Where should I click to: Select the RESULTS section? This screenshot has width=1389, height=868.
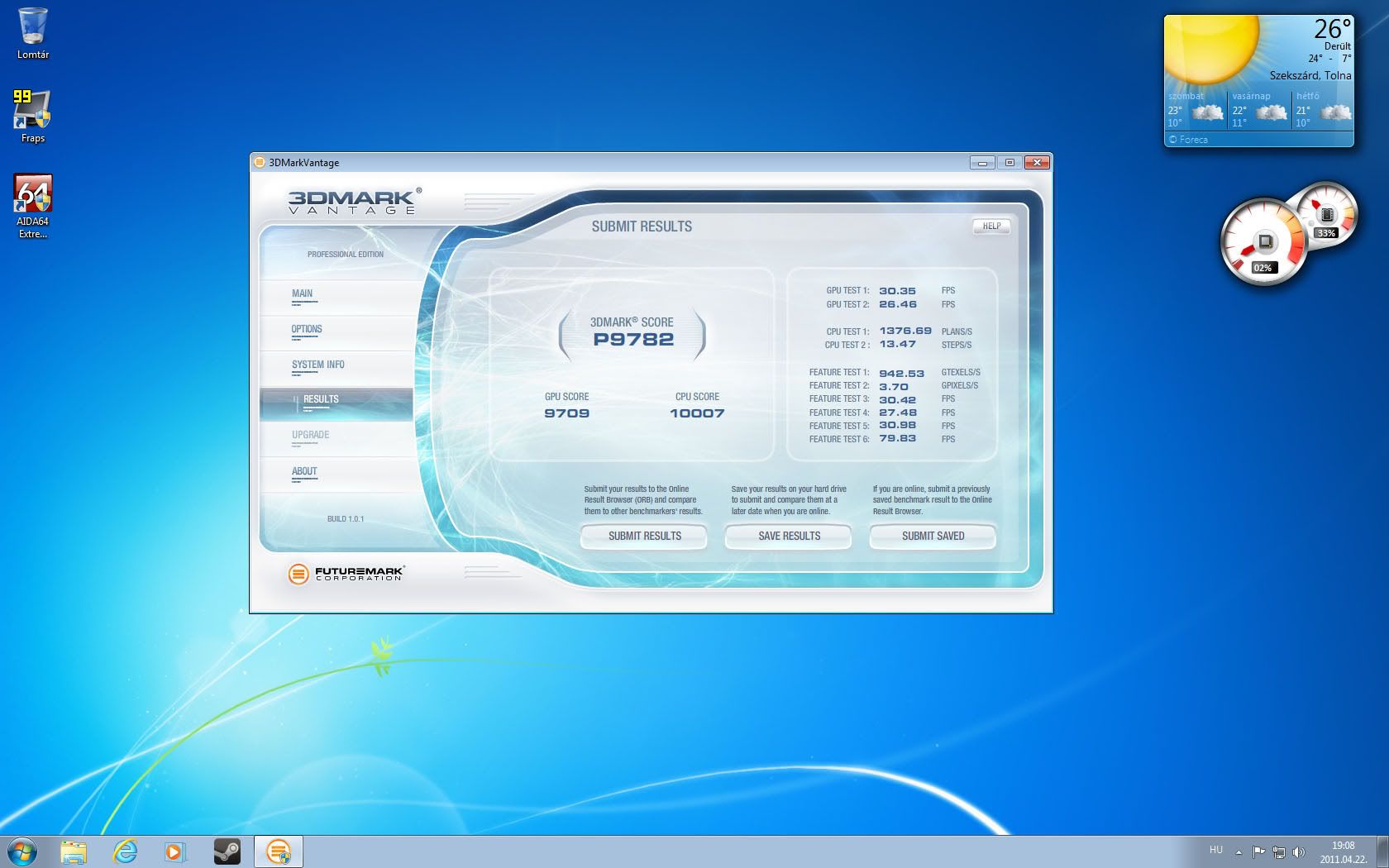[337, 404]
